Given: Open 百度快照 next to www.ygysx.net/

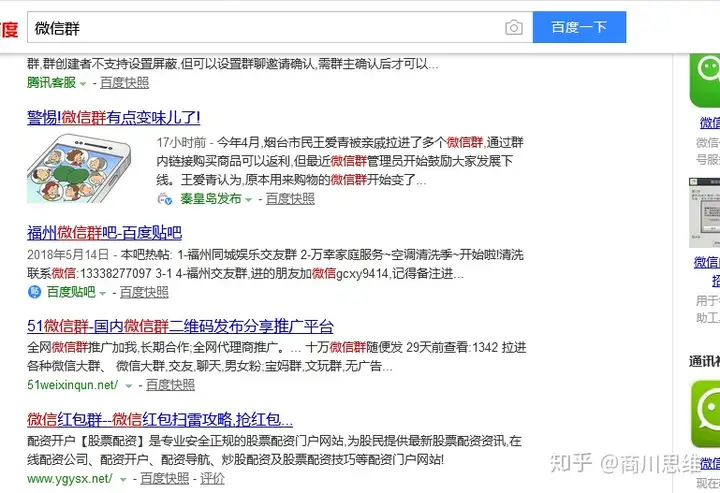Looking at the screenshot, I should coord(165,479).
